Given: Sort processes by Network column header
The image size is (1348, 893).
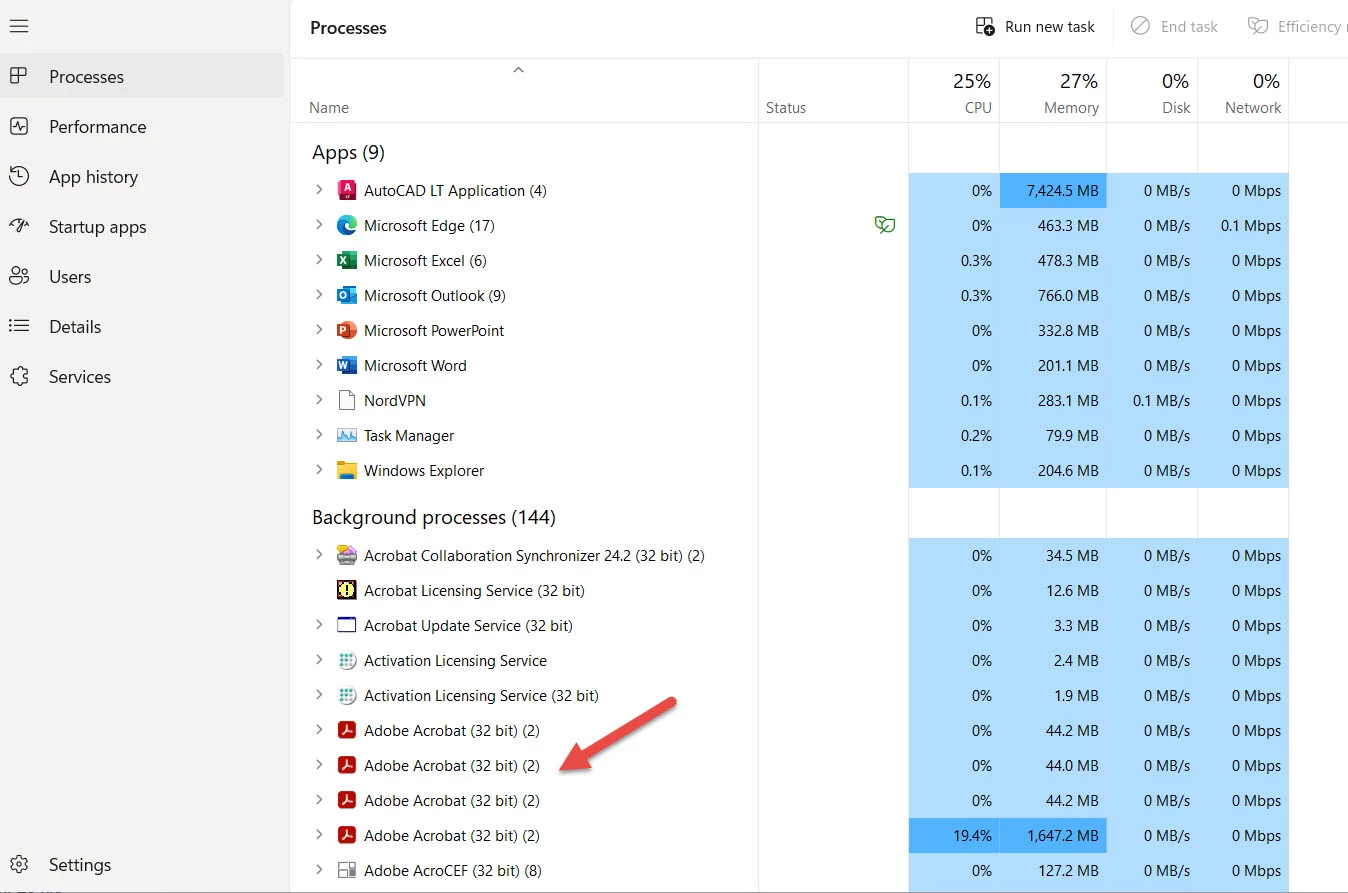Looking at the screenshot, I should (1243, 91).
